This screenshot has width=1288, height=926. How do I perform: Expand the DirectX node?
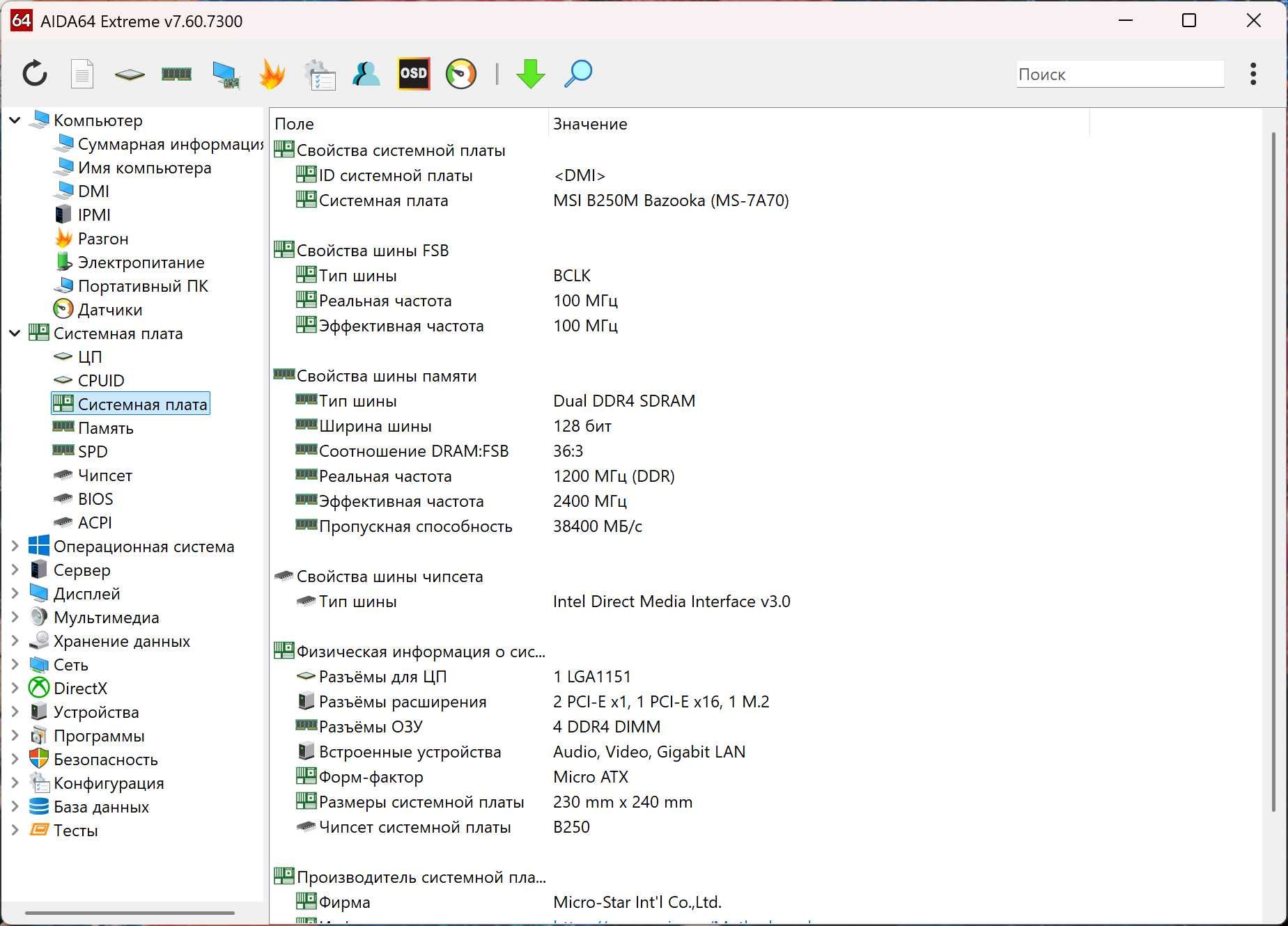[15, 689]
